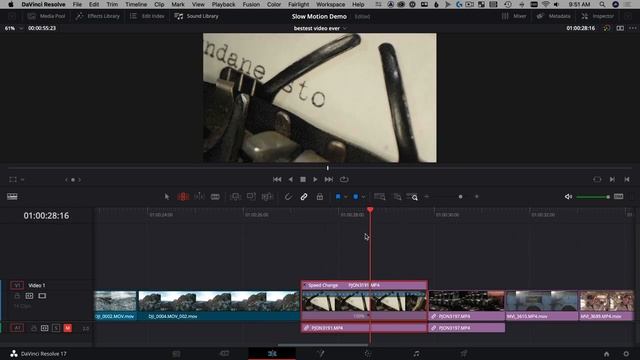Click the V1 destination control

coord(17,285)
